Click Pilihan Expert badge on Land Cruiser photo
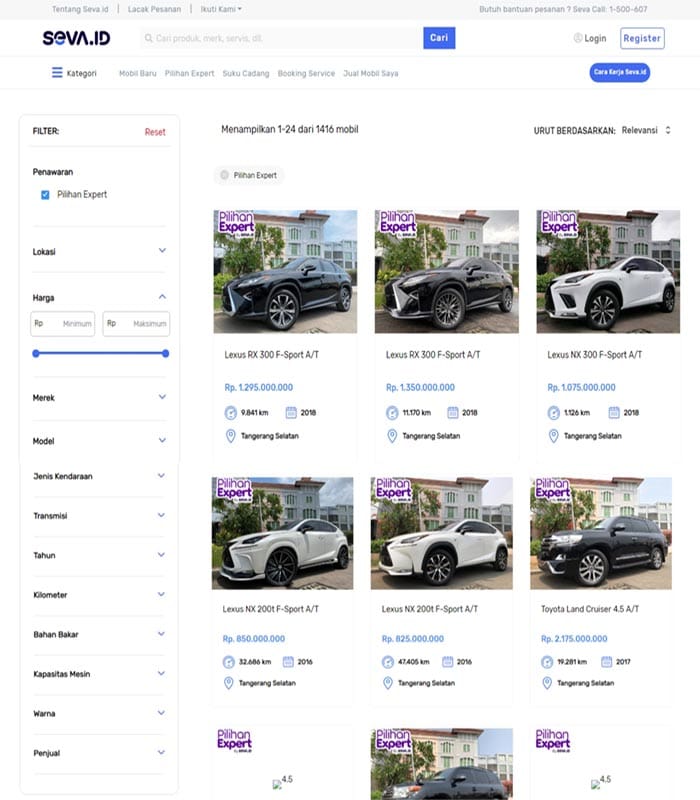 click(553, 489)
